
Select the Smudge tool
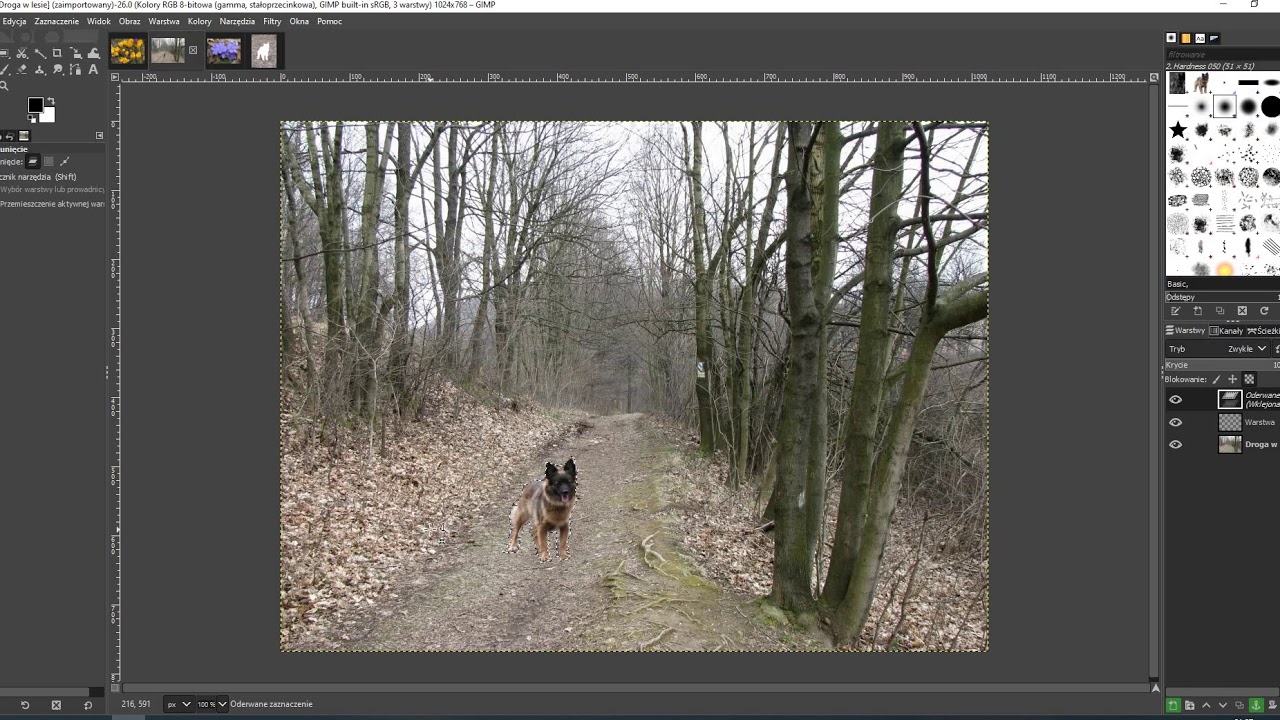57,69
